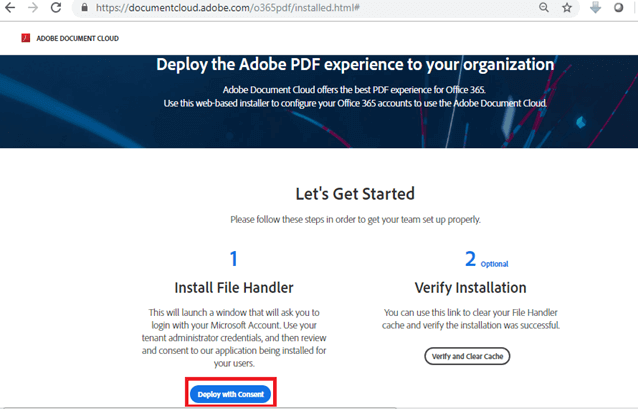Image resolution: width=638 pixels, height=409 pixels.
Task: Click the round profile icon in toolbar
Action: coord(618,7)
